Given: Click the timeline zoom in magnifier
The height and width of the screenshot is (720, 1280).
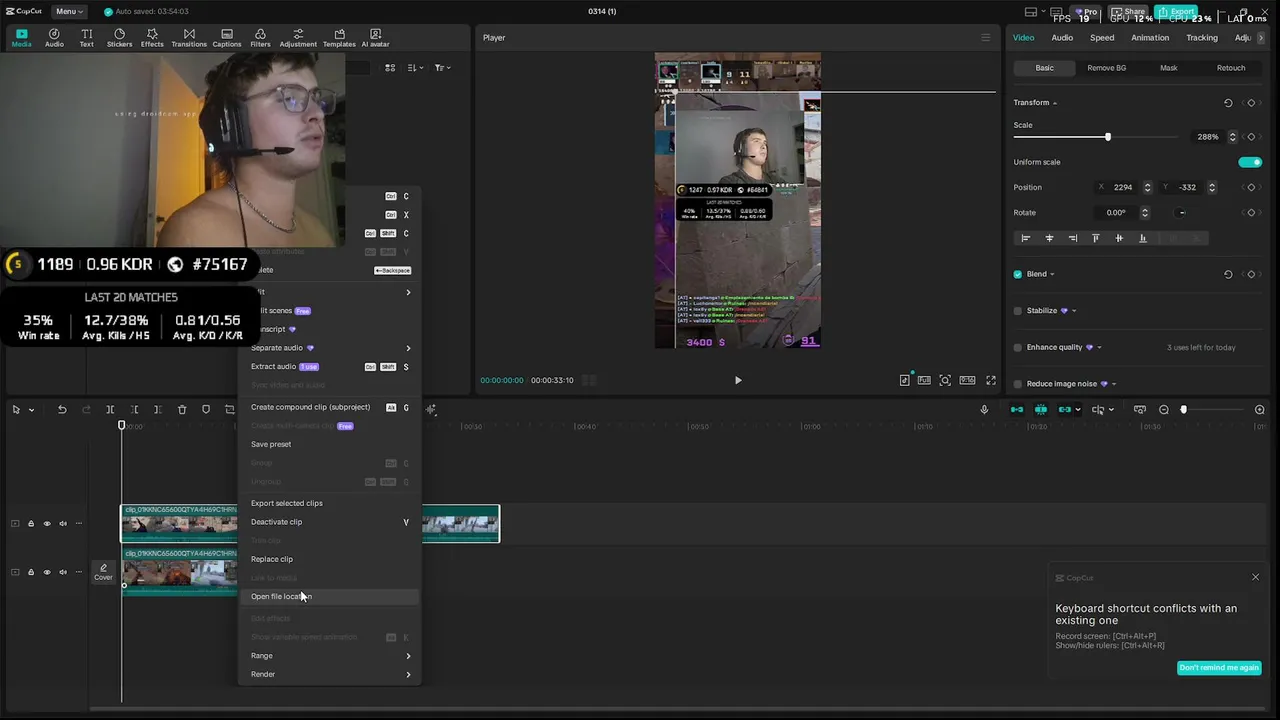Looking at the screenshot, I should pos(1260,409).
